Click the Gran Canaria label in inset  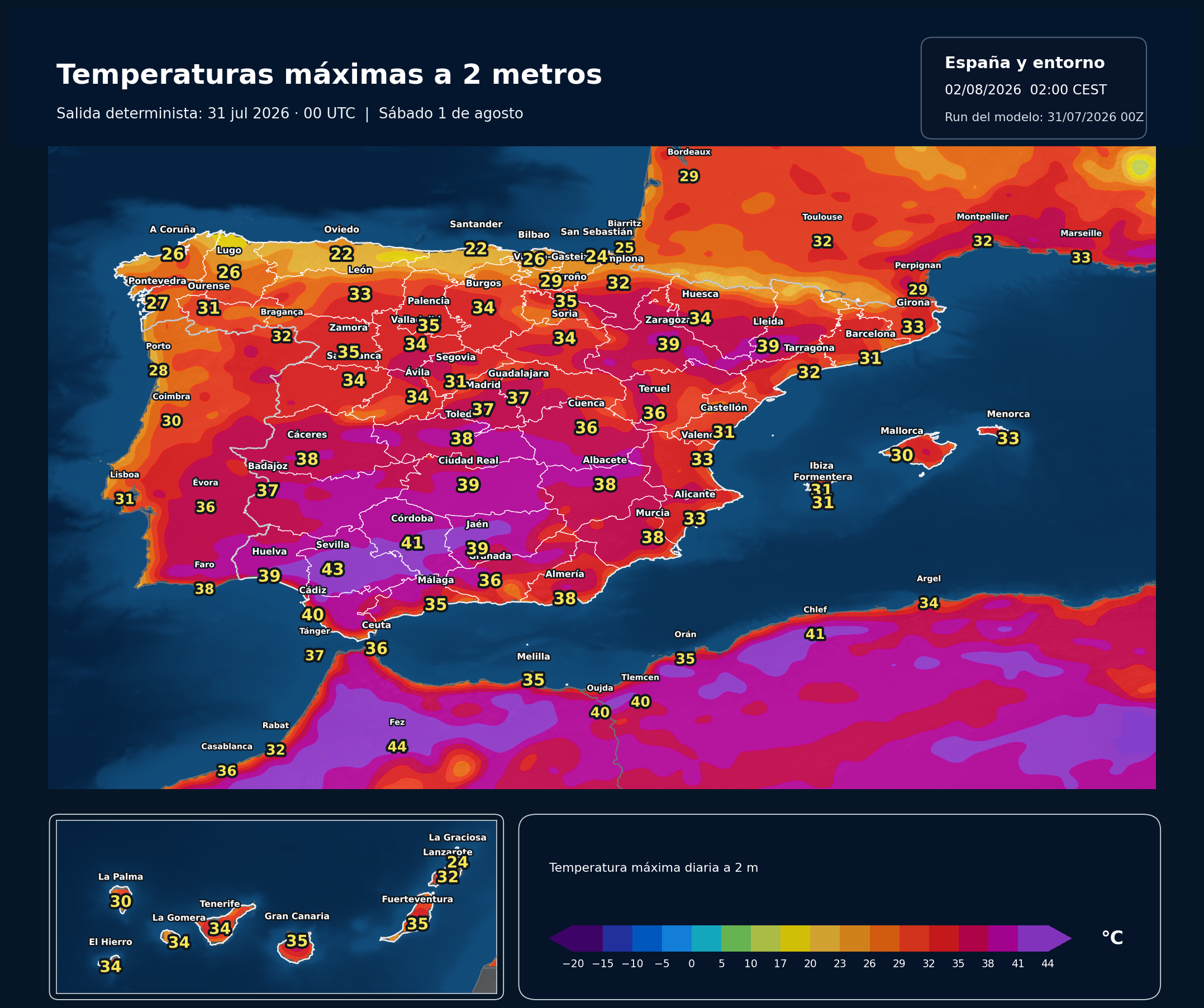click(x=297, y=916)
